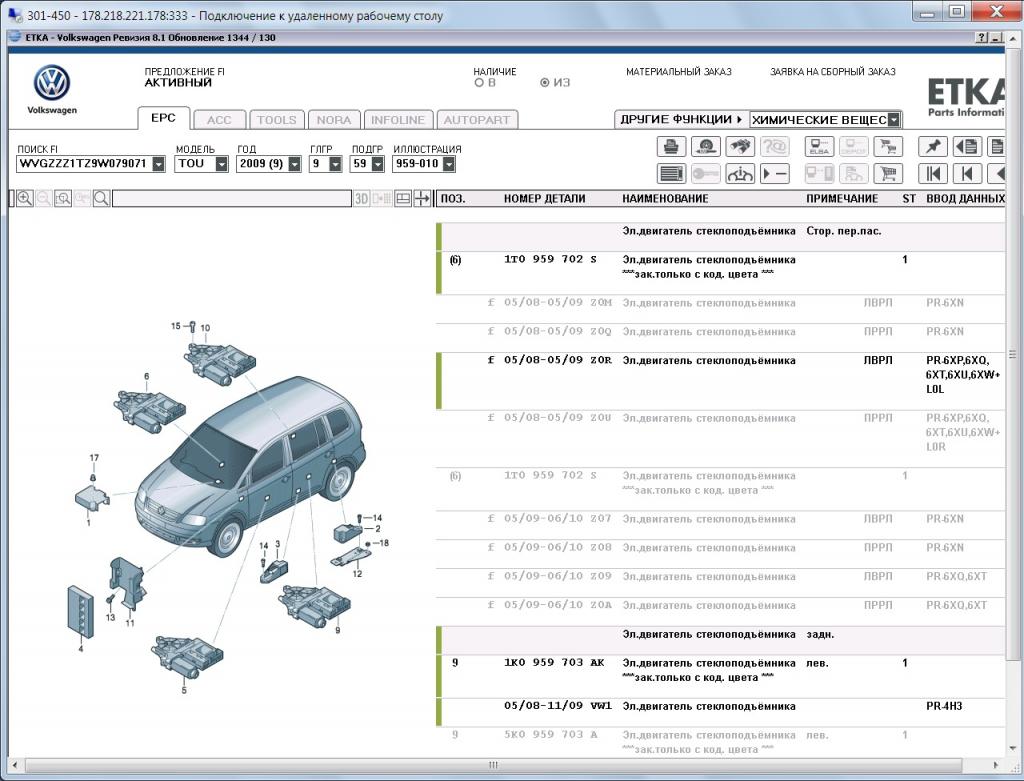Open the ИЛЛЮСТРАЦИЯ dropdown showing 959-010
1024x781 pixels.
pos(449,164)
